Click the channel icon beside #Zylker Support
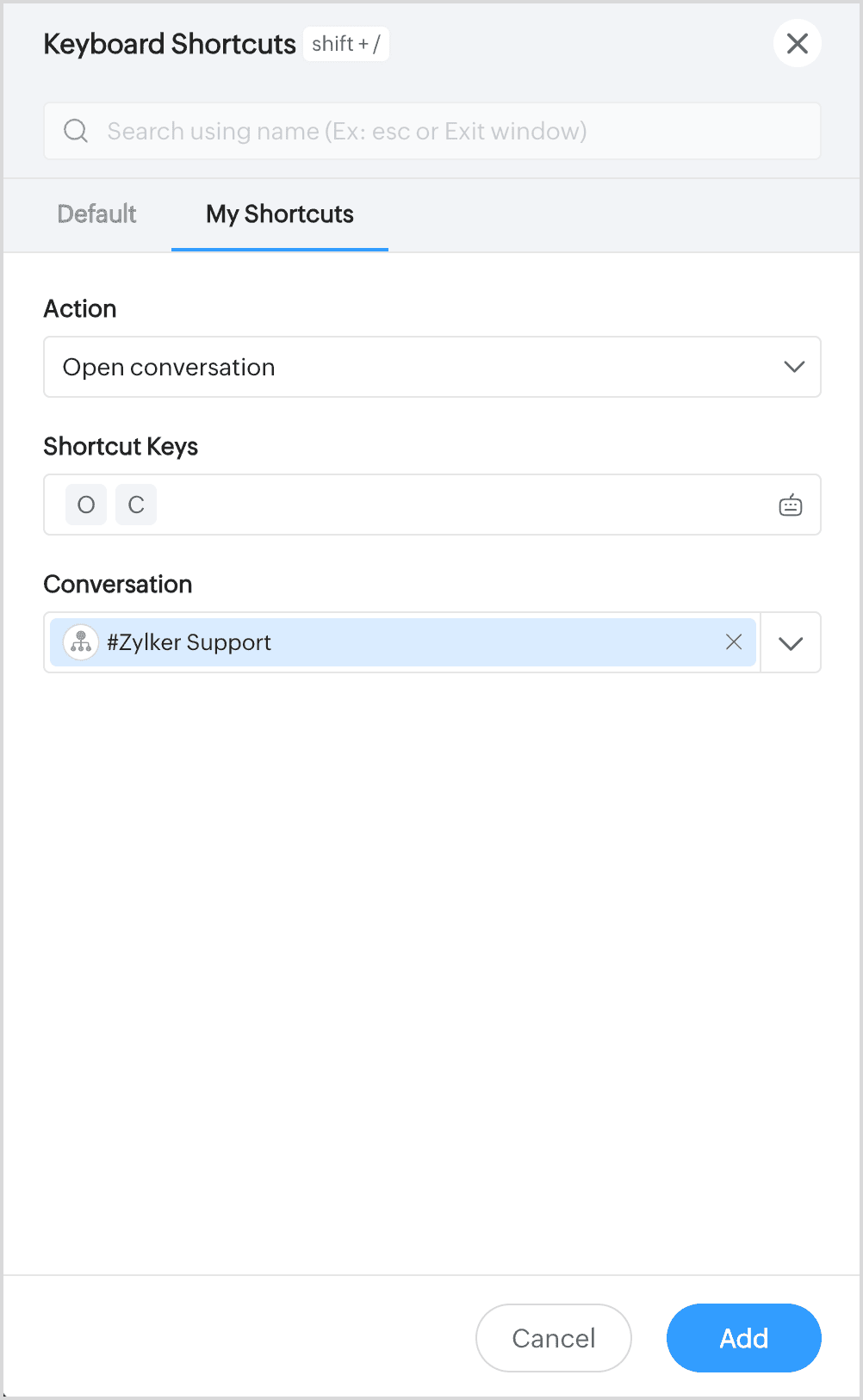This screenshot has height=1400, width=863. 81,642
